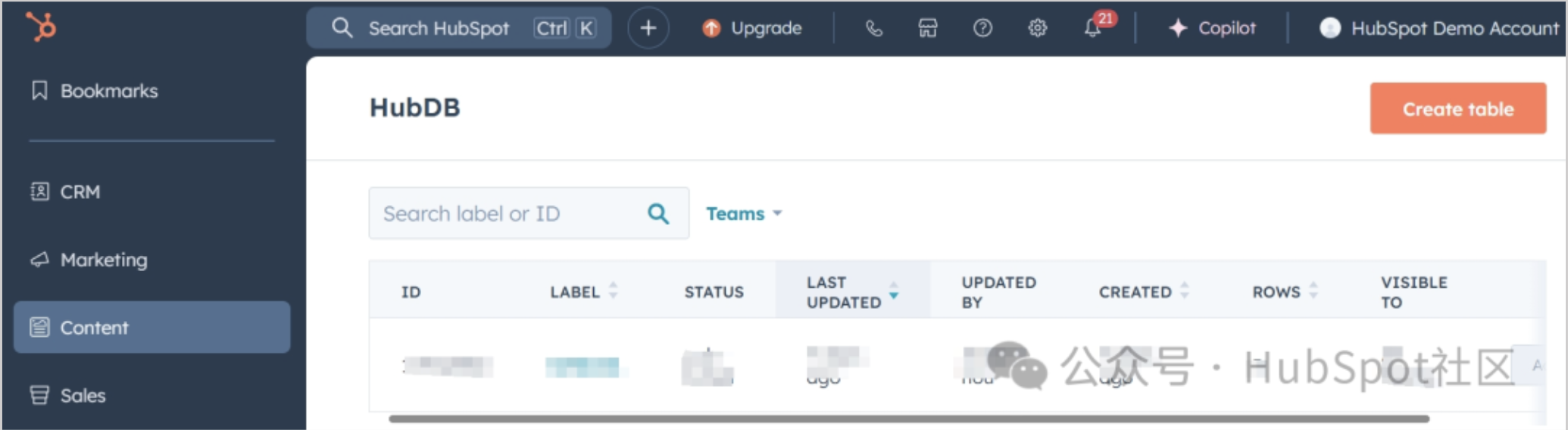Click the Create table button
This screenshot has height=430, width=1568.
coord(1457,109)
